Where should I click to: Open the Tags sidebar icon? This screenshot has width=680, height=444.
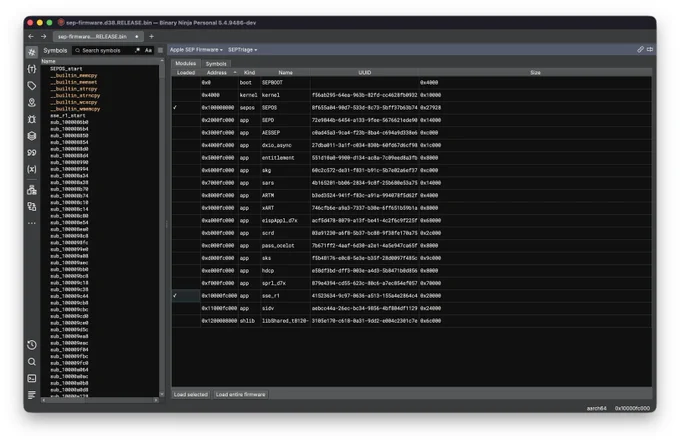32,86
